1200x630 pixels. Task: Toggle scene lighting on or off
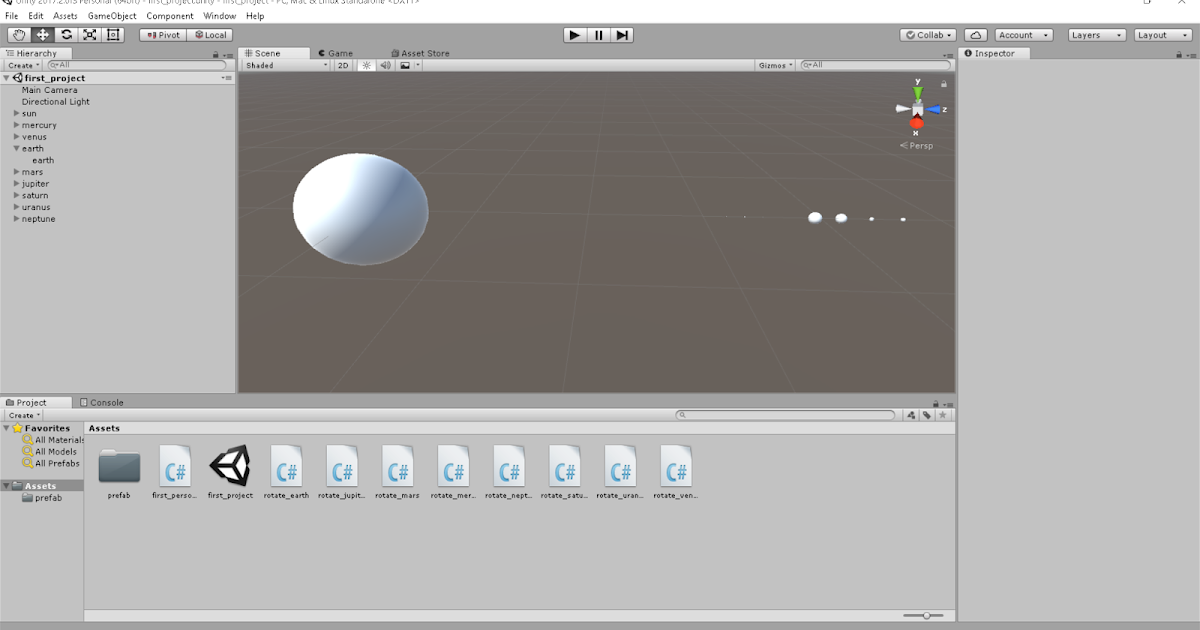(368, 64)
